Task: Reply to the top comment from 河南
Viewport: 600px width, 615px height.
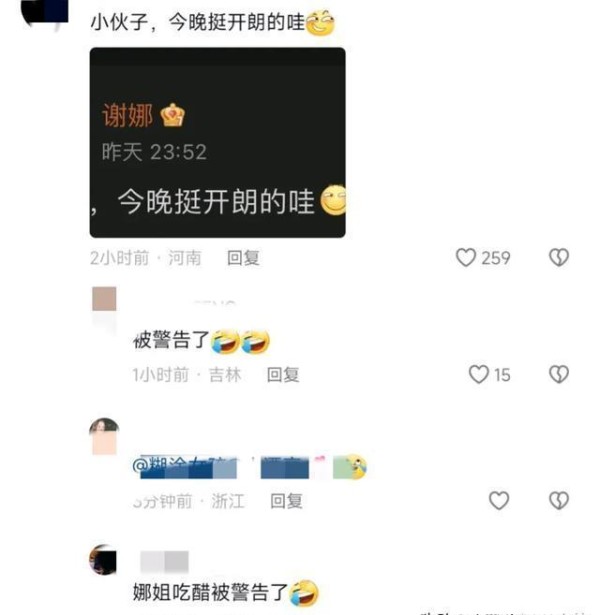Action: tap(243, 258)
